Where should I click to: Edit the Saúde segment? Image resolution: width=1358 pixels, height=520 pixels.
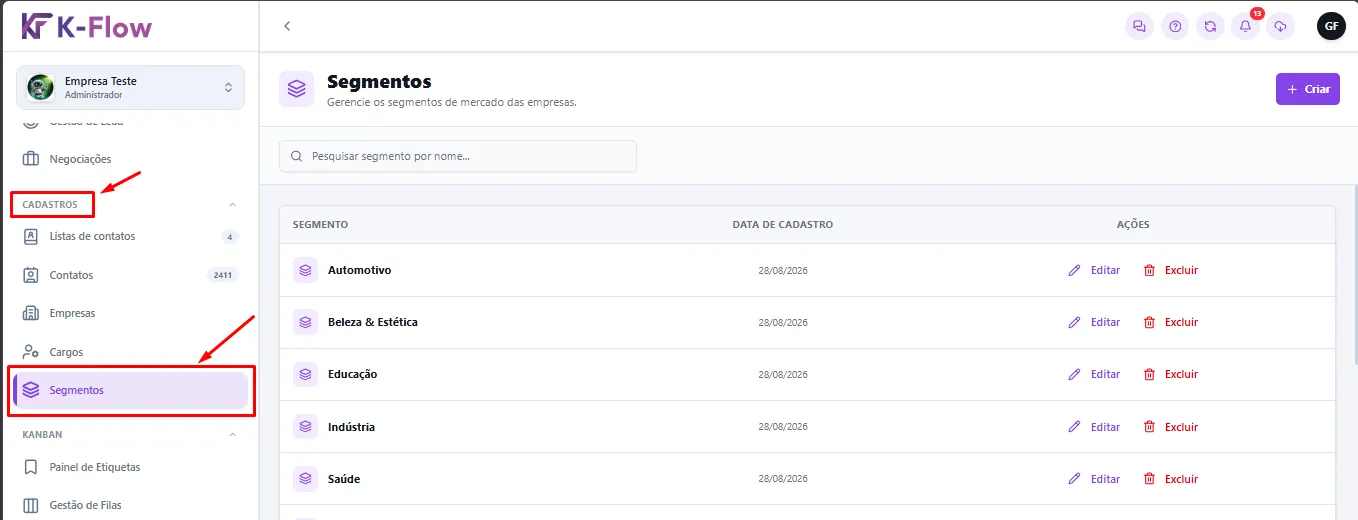1094,479
